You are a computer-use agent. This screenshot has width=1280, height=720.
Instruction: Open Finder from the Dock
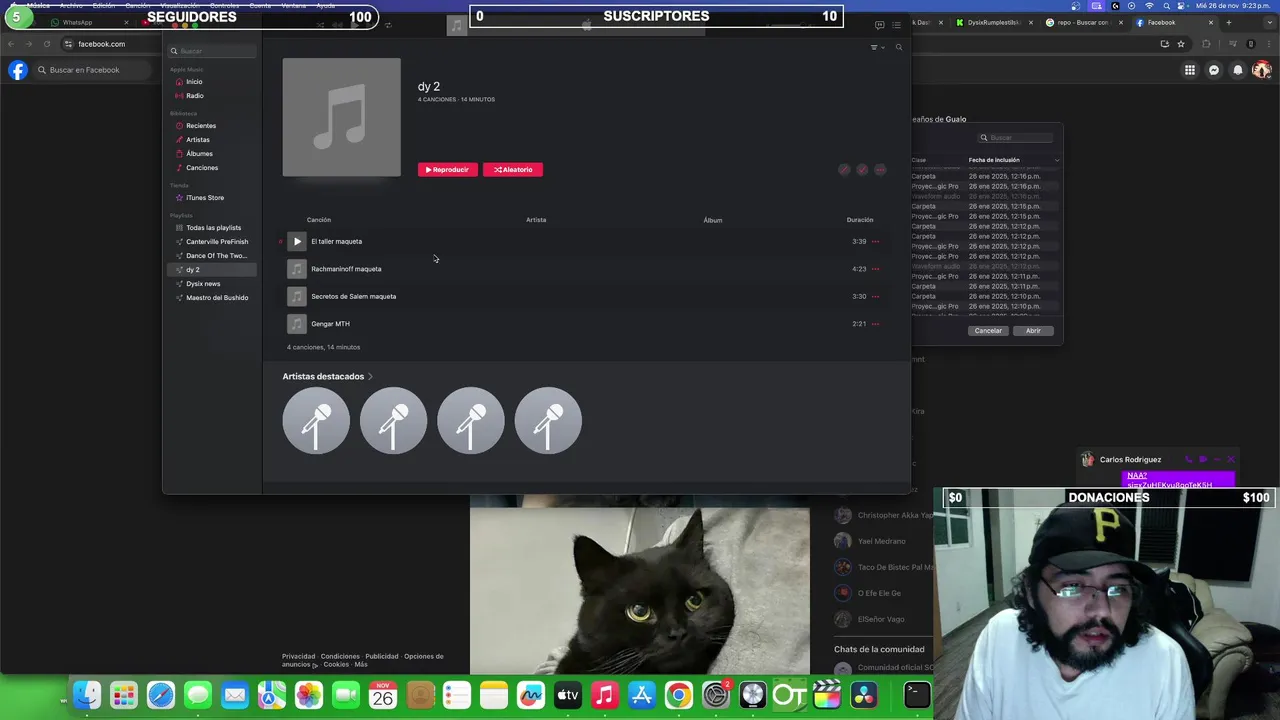tap(87, 695)
